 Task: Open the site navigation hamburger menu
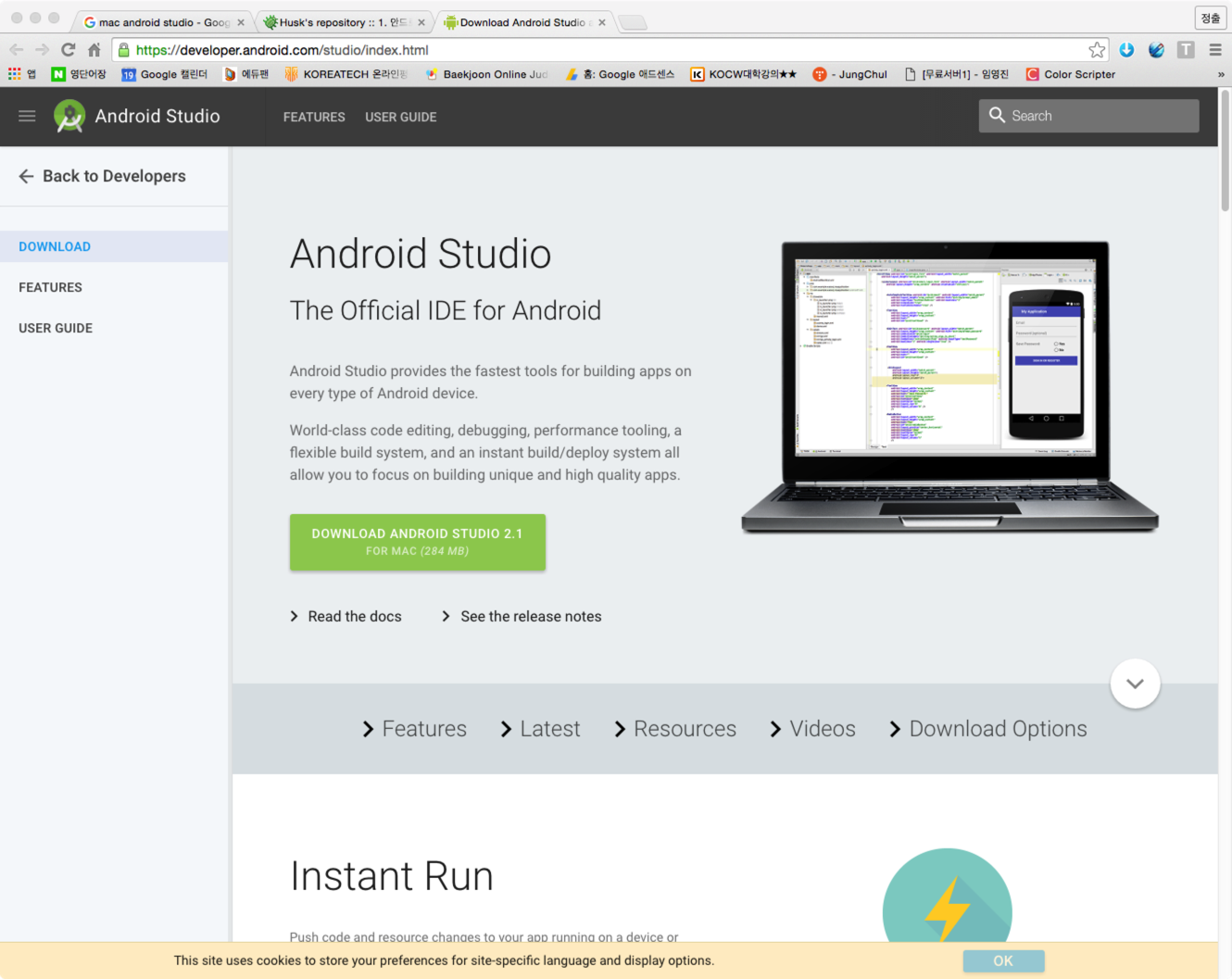tap(27, 116)
